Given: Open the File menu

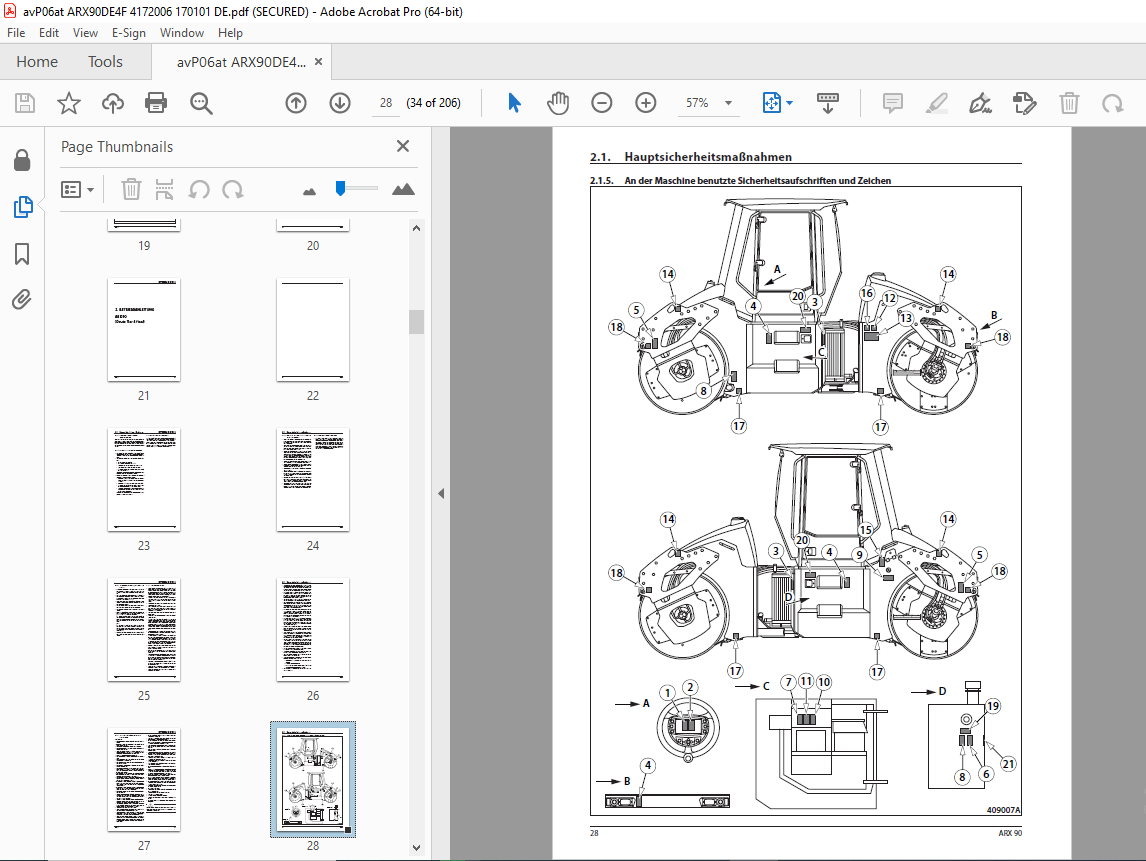Looking at the screenshot, I should click(16, 33).
